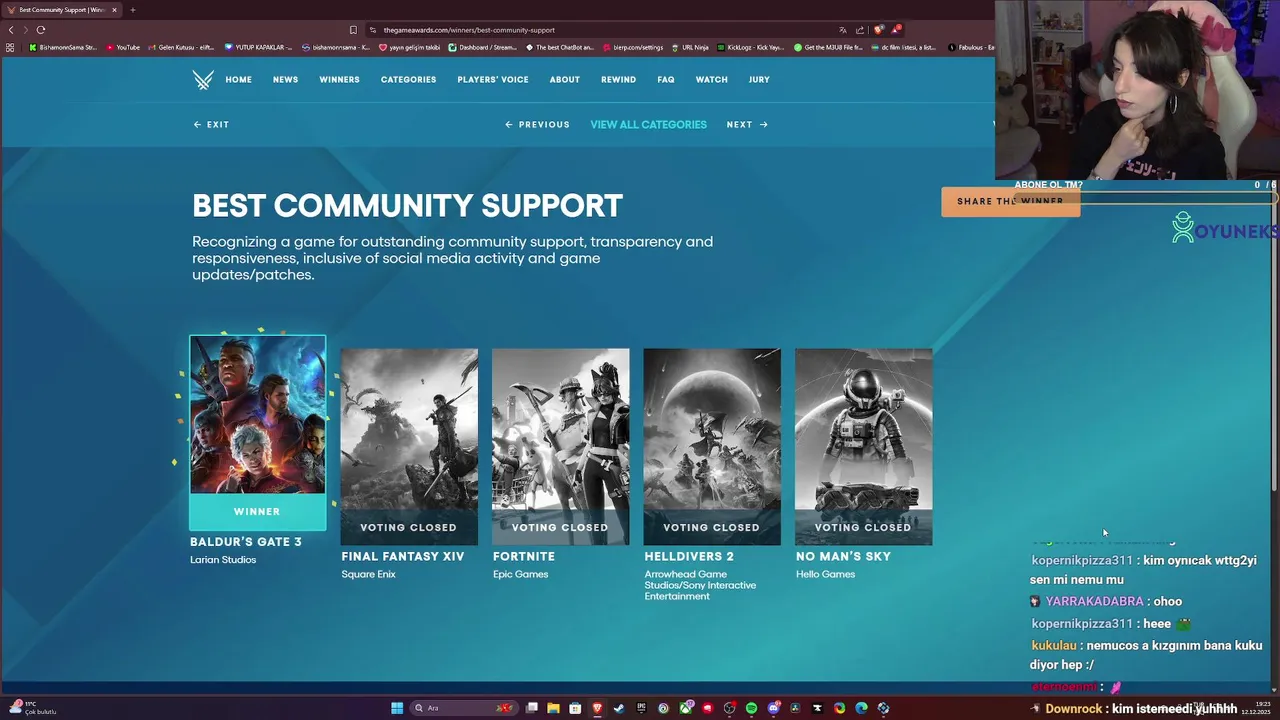The height and width of the screenshot is (720, 1280).
Task: Open the NEWS nav item
Action: click(285, 80)
